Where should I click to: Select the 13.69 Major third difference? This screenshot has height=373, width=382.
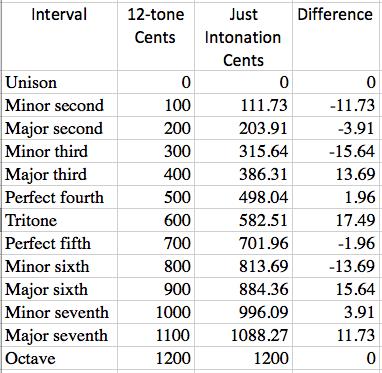coord(337,174)
